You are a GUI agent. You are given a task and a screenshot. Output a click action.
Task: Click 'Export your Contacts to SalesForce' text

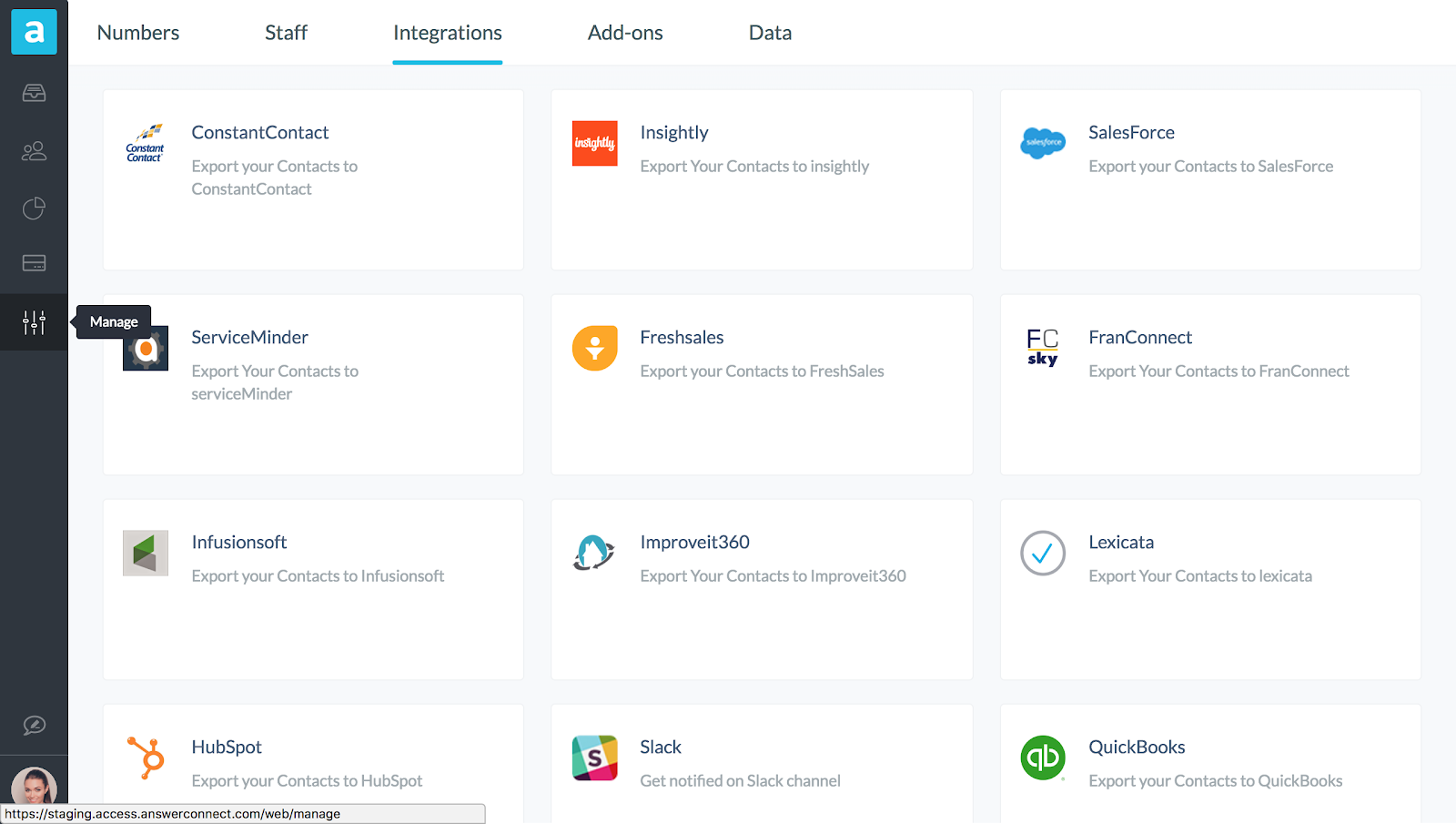(x=1211, y=167)
